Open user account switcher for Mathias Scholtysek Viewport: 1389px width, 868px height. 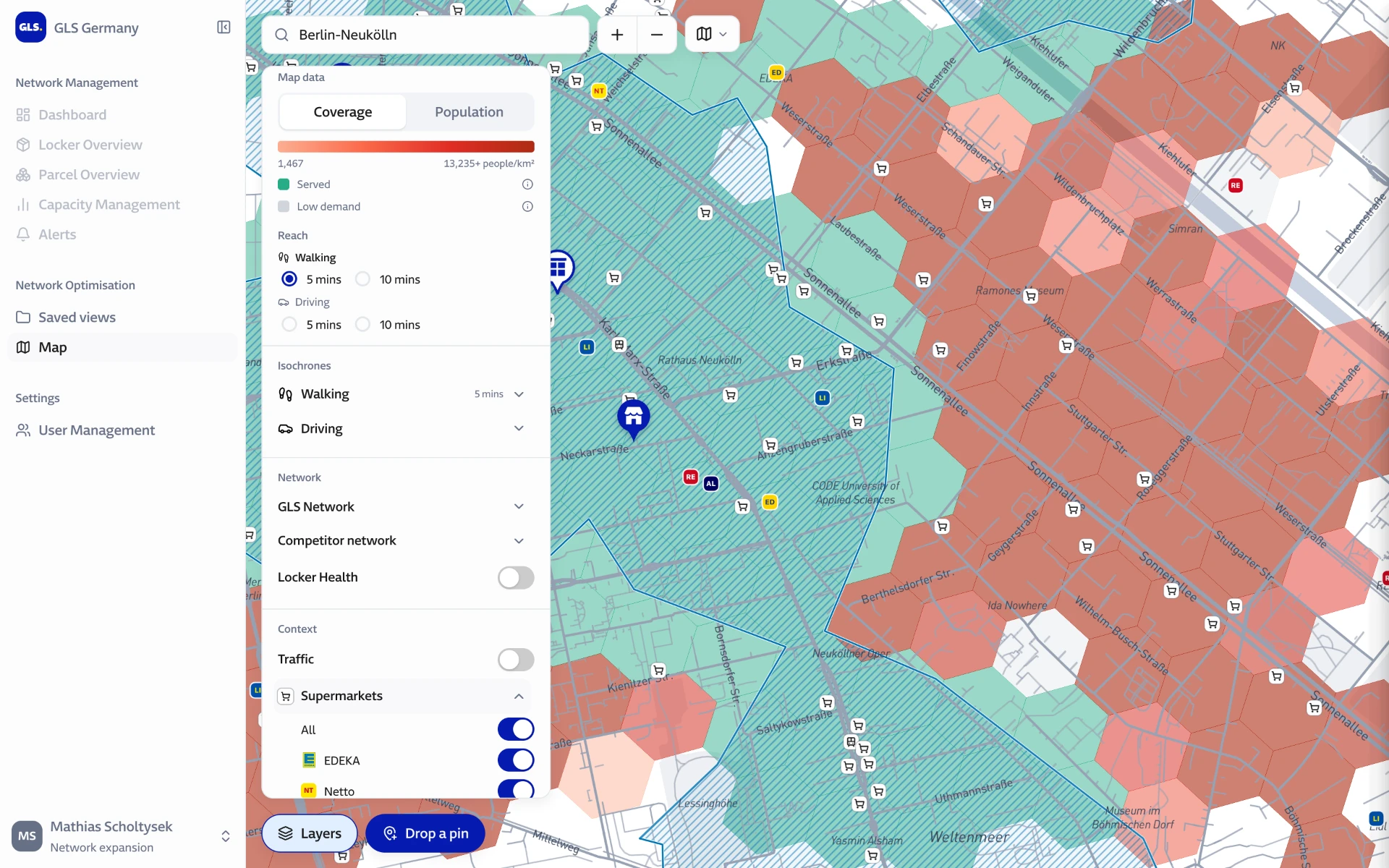pyautogui.click(x=226, y=836)
